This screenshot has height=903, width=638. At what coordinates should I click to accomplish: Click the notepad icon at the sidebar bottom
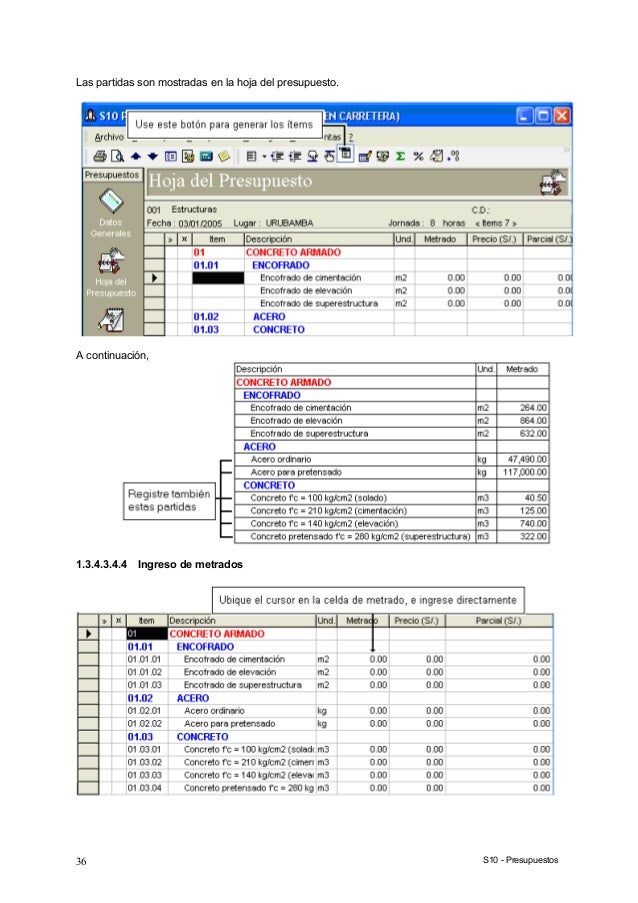click(x=111, y=321)
